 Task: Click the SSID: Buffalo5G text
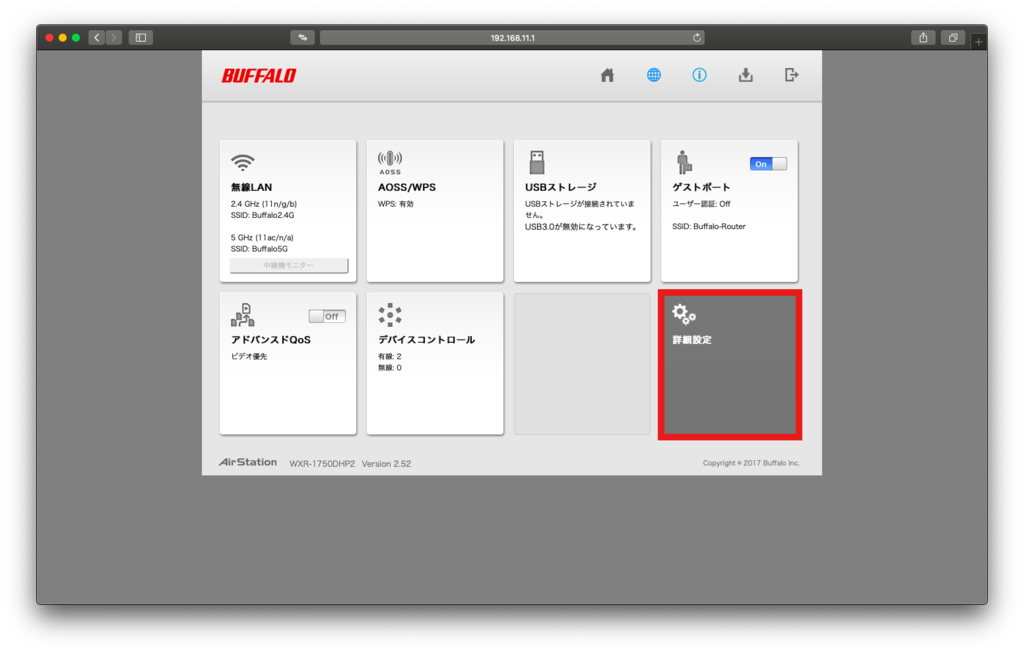tap(259, 249)
